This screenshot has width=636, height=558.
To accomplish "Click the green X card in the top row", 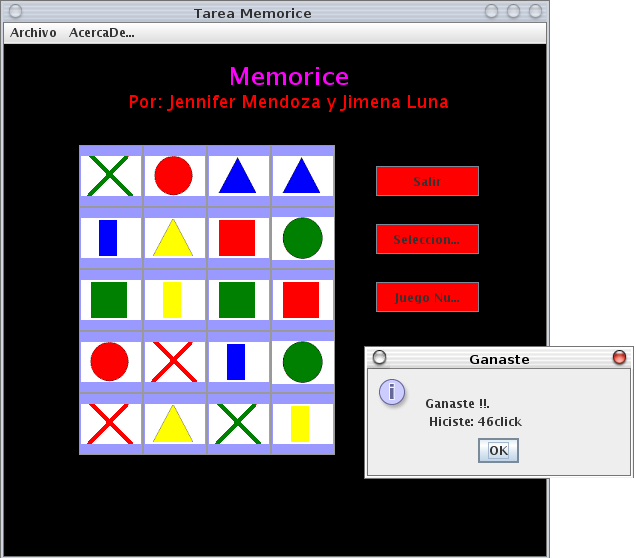I will 111,176.
